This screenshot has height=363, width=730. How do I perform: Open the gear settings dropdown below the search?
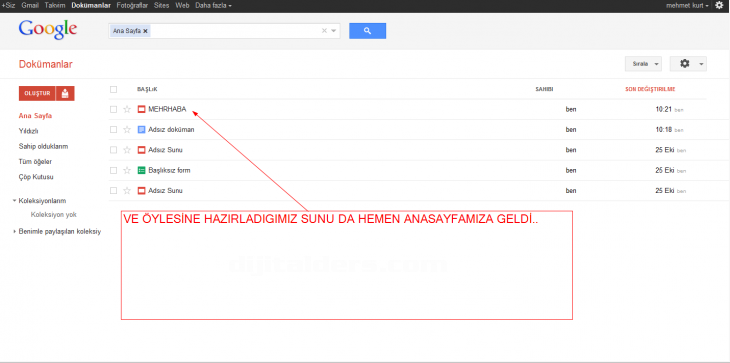click(688, 64)
